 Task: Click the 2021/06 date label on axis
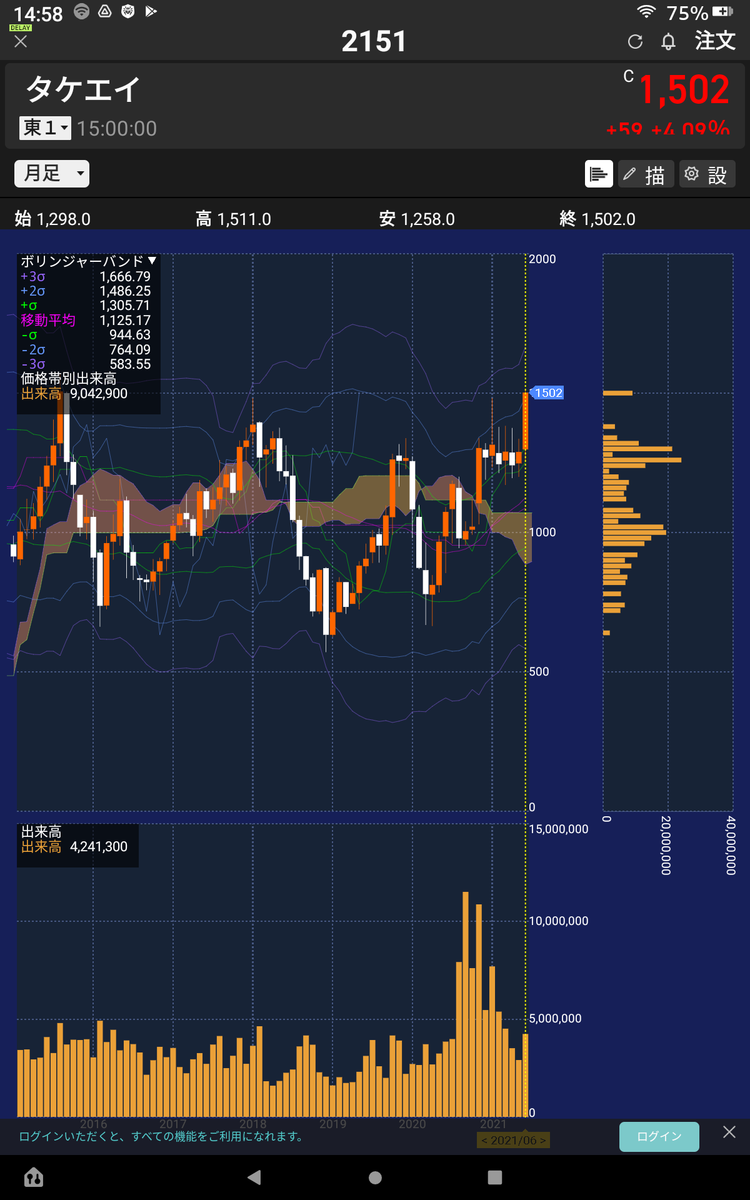(x=513, y=1140)
